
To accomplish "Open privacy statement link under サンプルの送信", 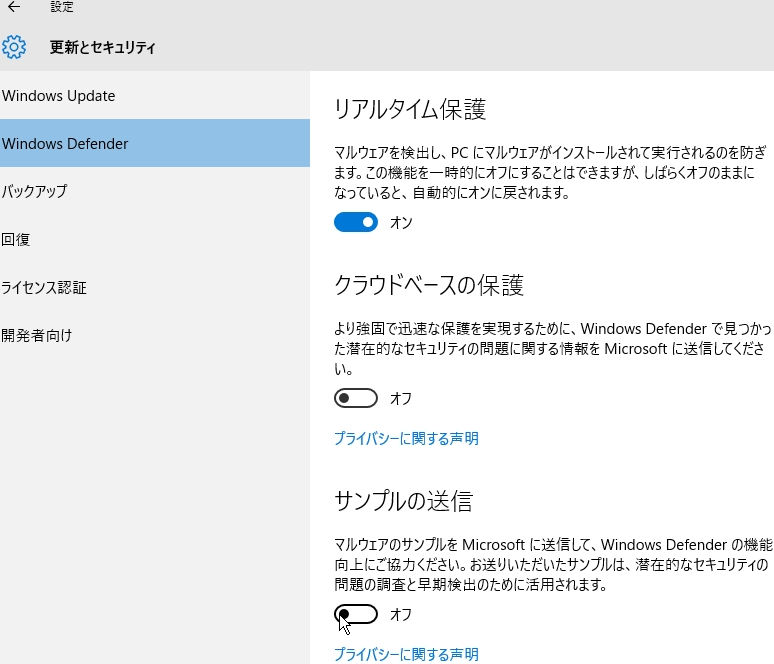I will click(406, 654).
